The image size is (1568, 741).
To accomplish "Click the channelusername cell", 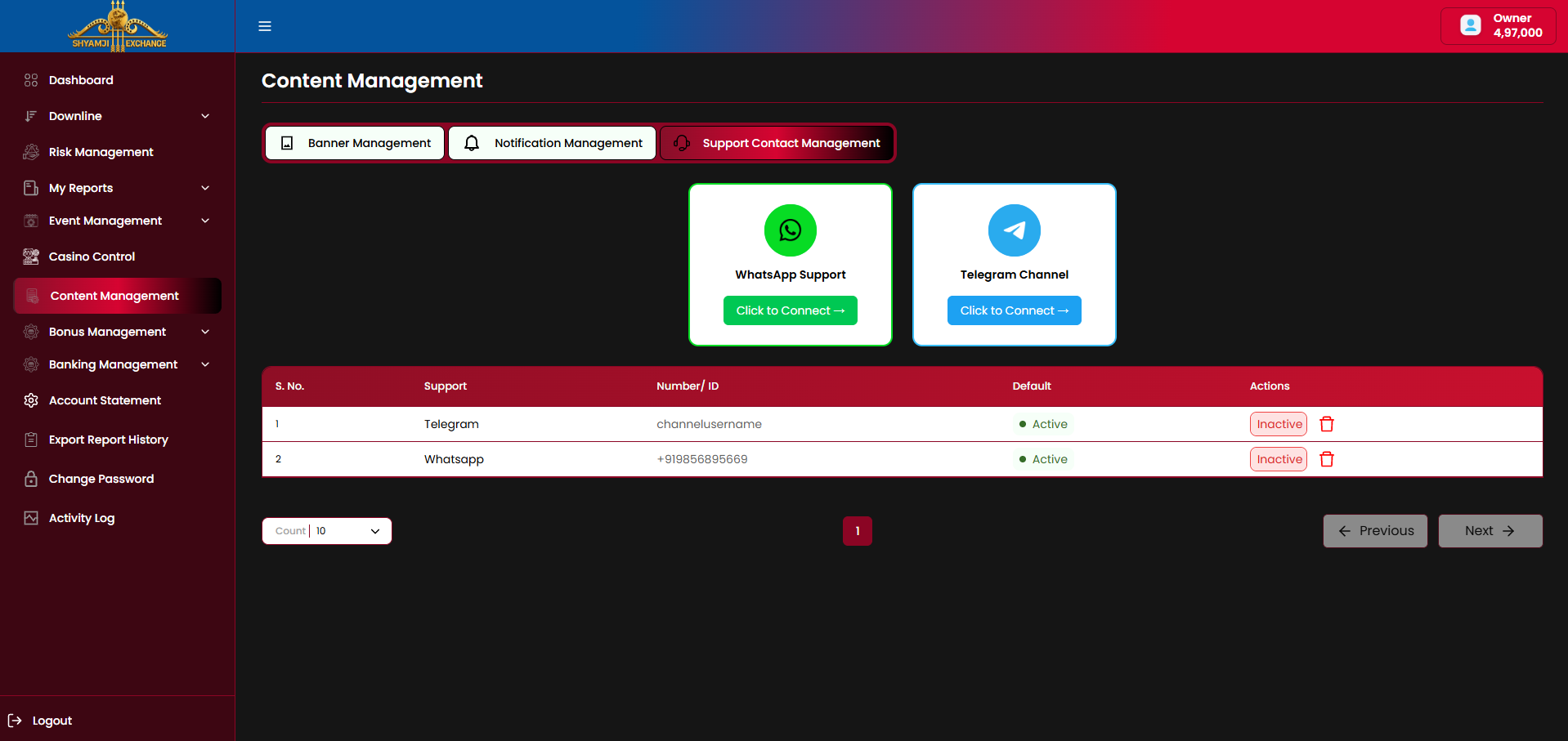I will (709, 424).
